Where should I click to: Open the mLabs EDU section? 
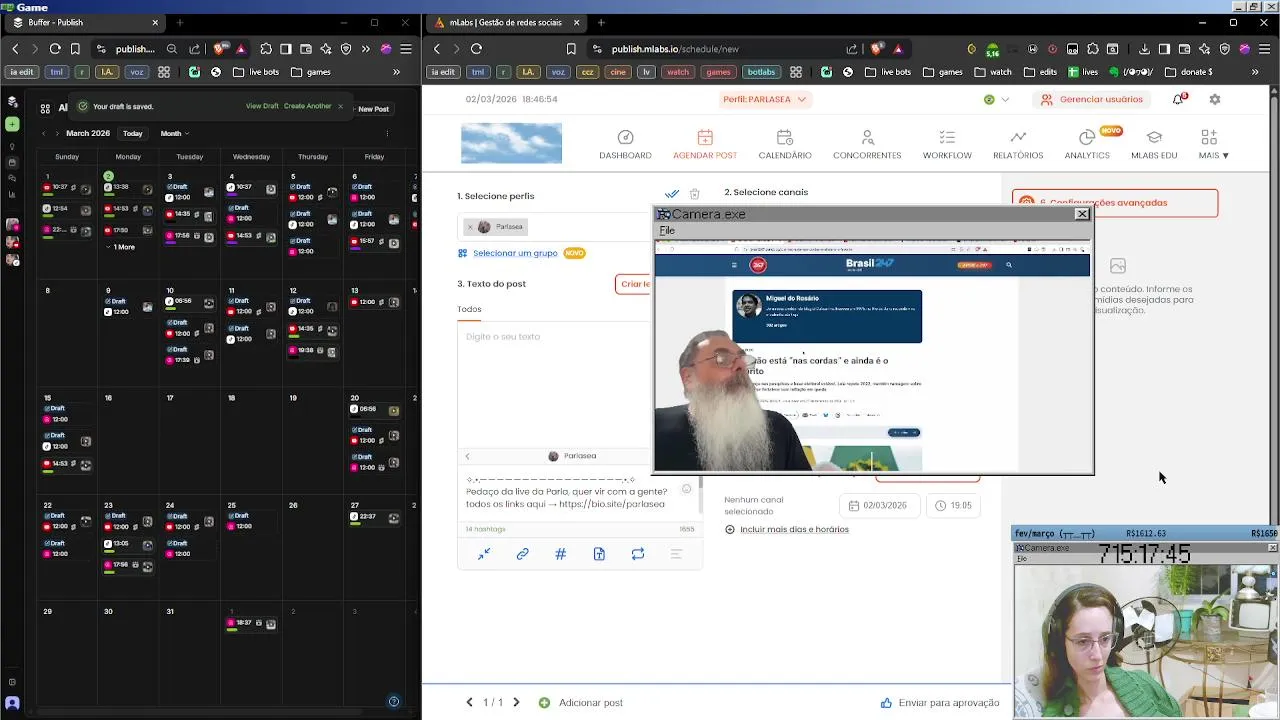coord(1154,145)
